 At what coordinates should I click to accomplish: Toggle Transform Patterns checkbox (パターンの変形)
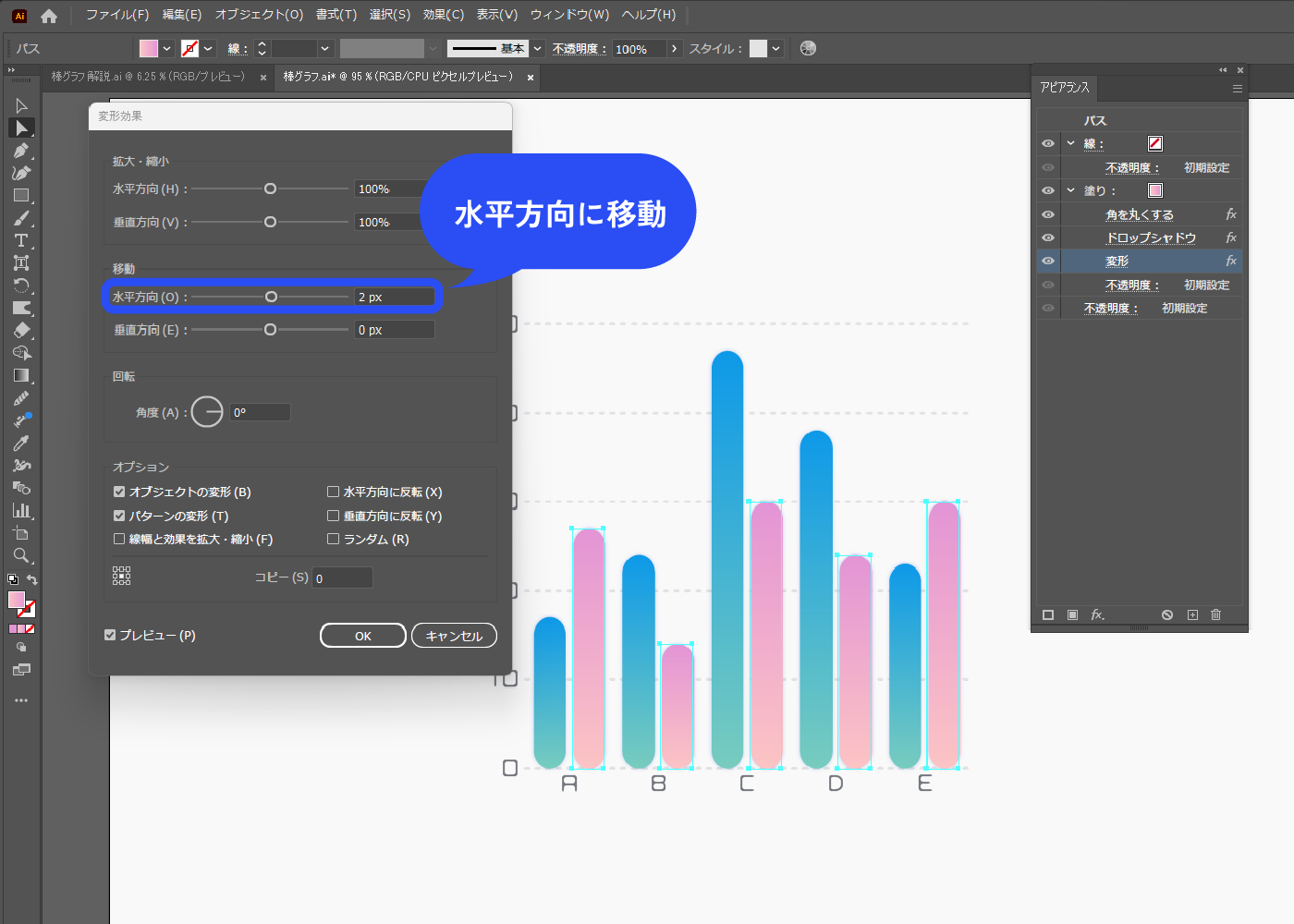click(119, 516)
